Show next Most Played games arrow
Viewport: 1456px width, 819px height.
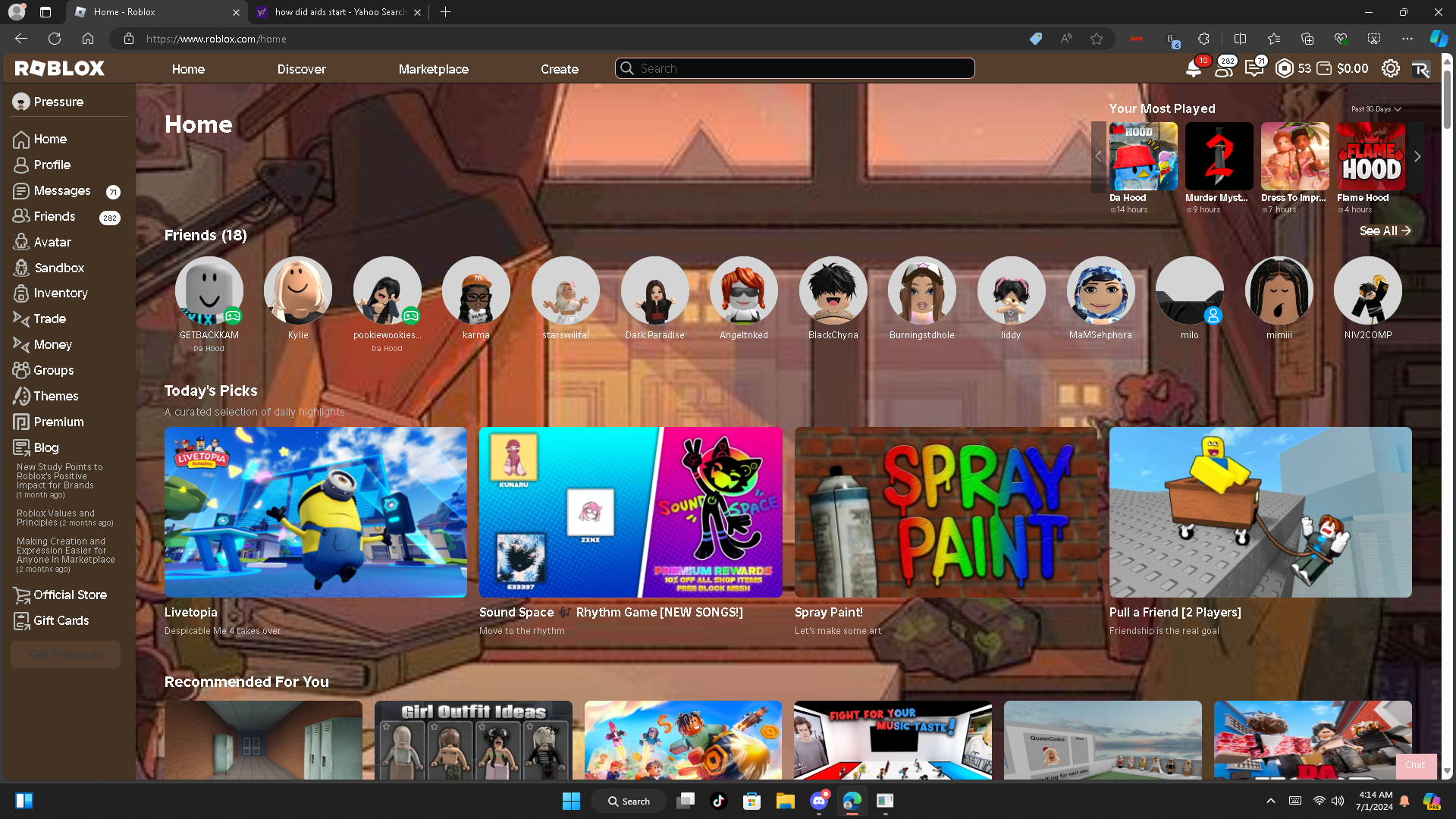tap(1417, 157)
